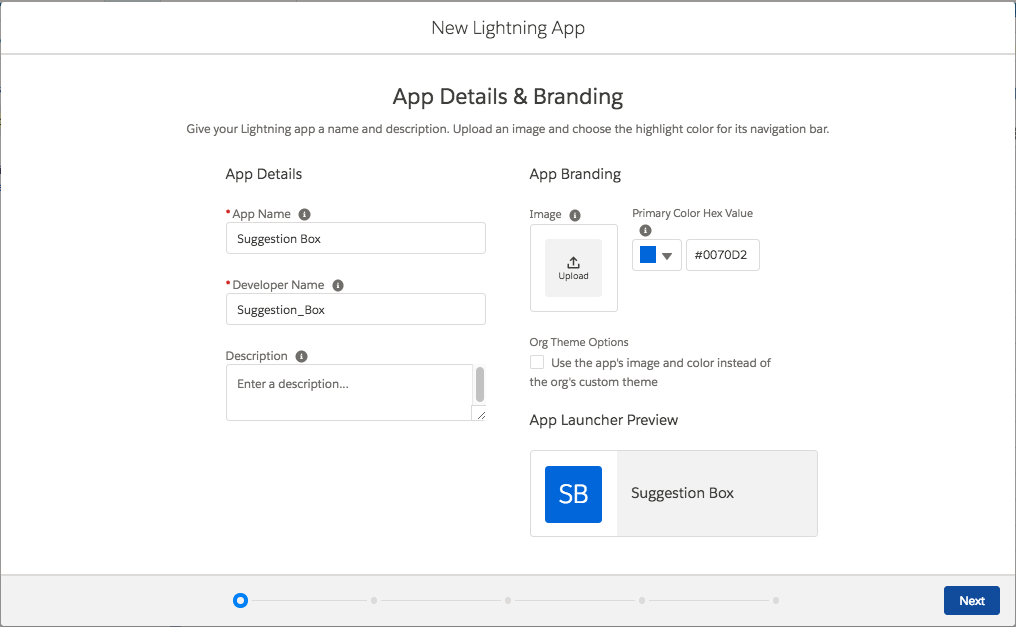1016x627 pixels.
Task: Click the Description text area
Action: pos(348,392)
